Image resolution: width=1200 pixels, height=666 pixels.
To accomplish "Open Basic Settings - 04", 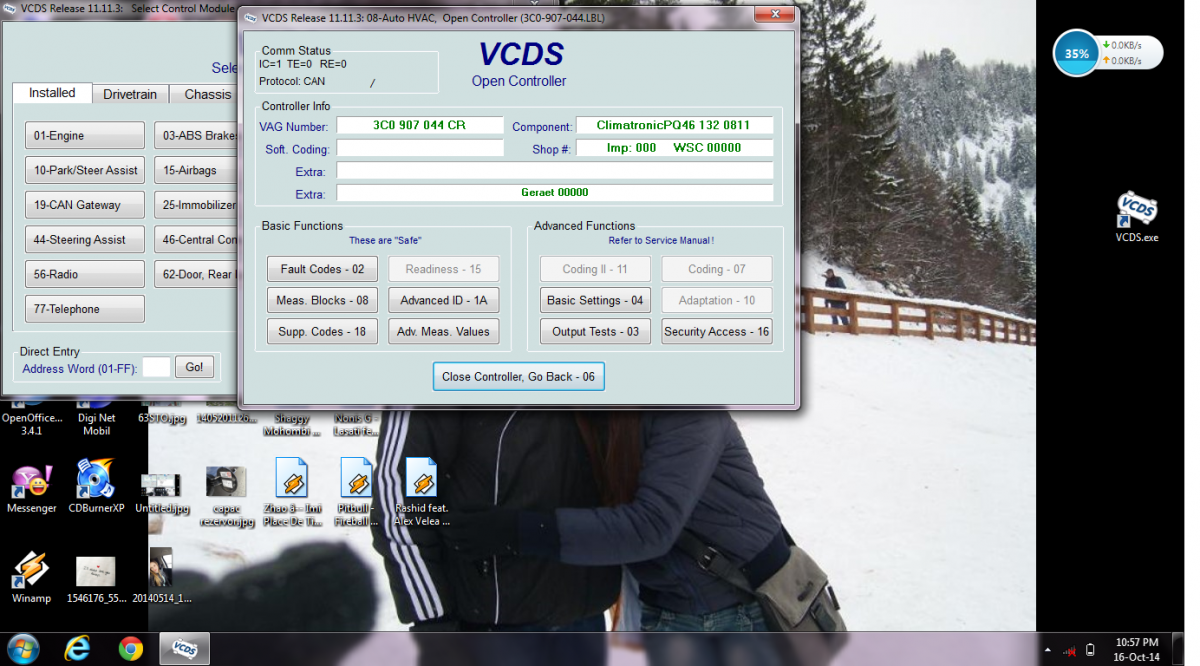I will 595,300.
